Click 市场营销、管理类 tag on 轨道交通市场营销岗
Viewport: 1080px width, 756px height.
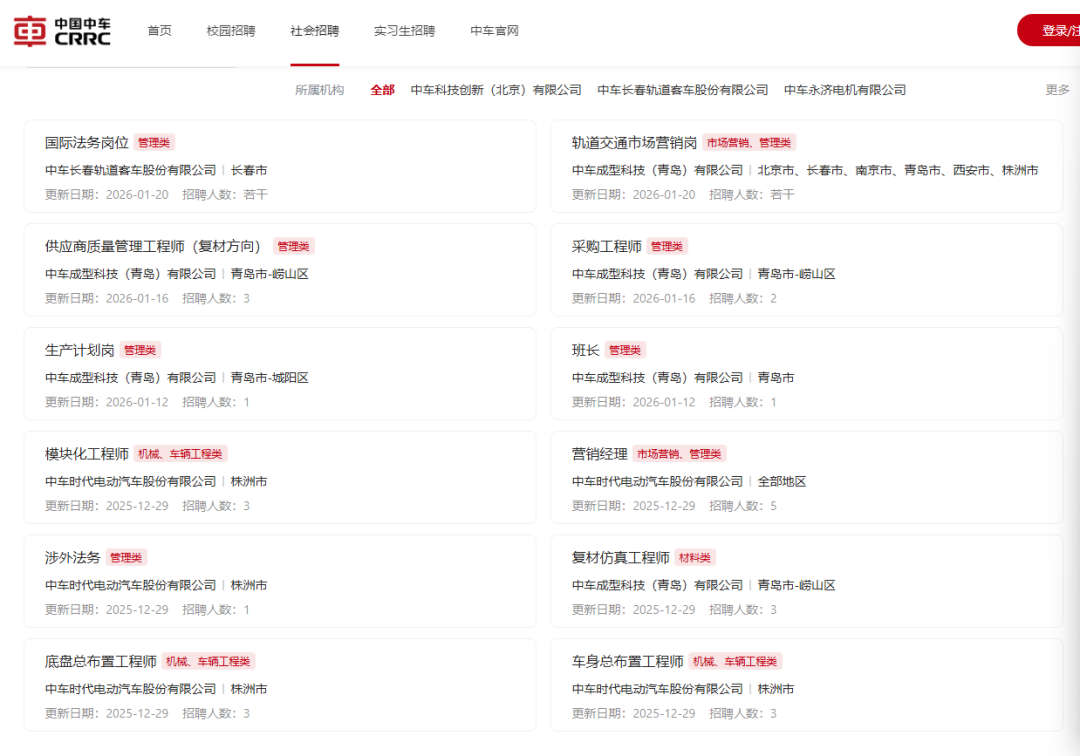pyautogui.click(x=749, y=143)
